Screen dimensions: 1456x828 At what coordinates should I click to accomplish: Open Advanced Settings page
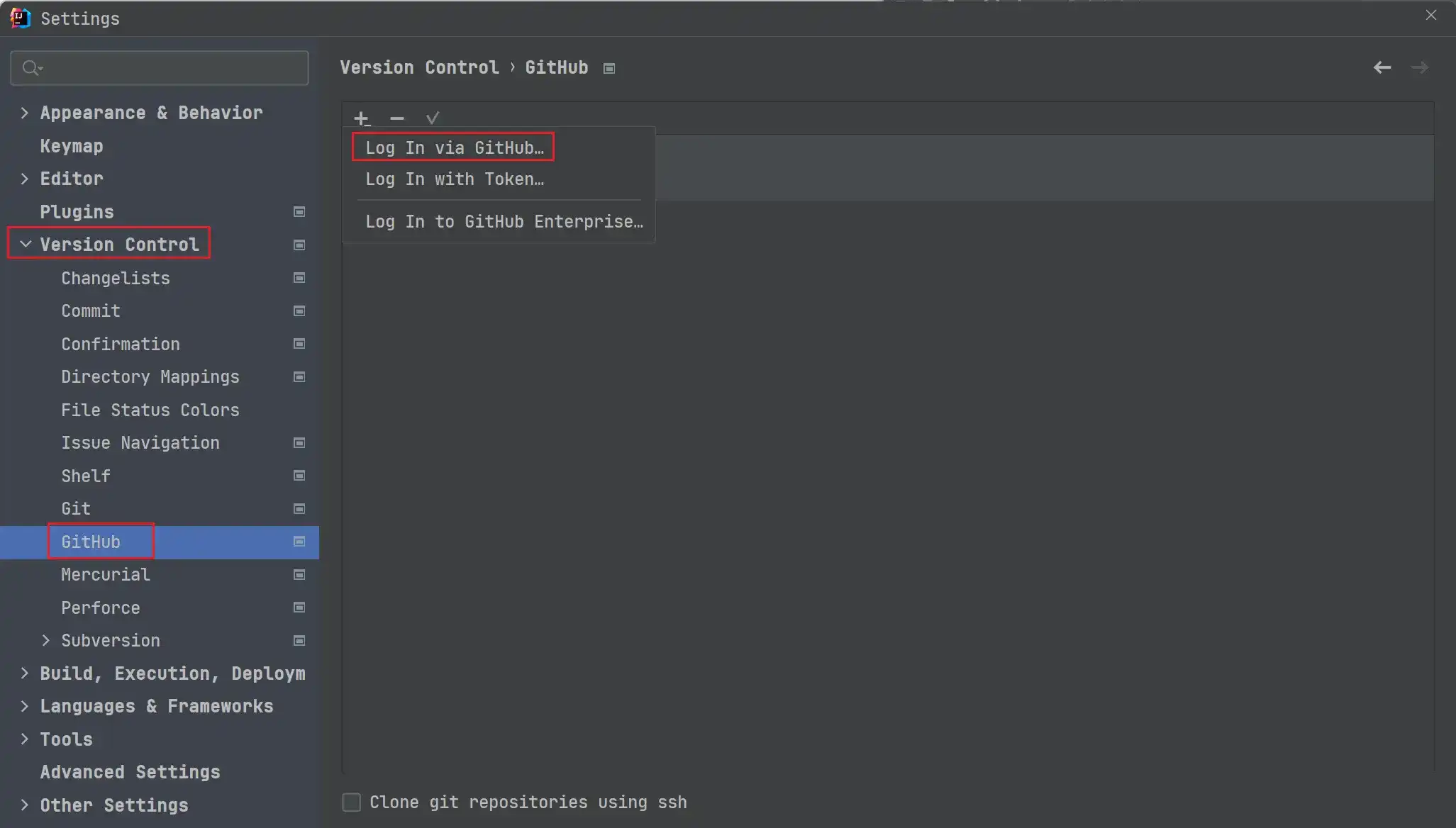click(130, 772)
